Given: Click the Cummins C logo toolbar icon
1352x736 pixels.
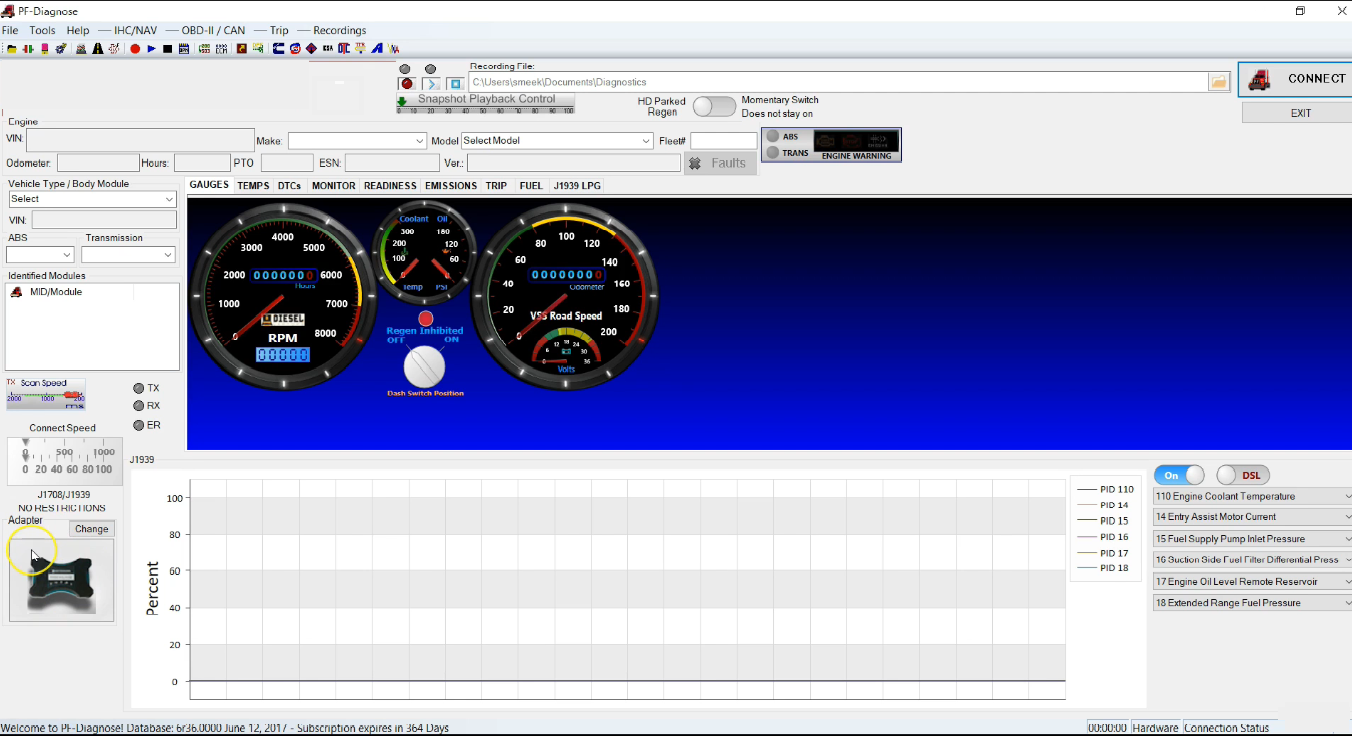Looking at the screenshot, I should click(278, 48).
